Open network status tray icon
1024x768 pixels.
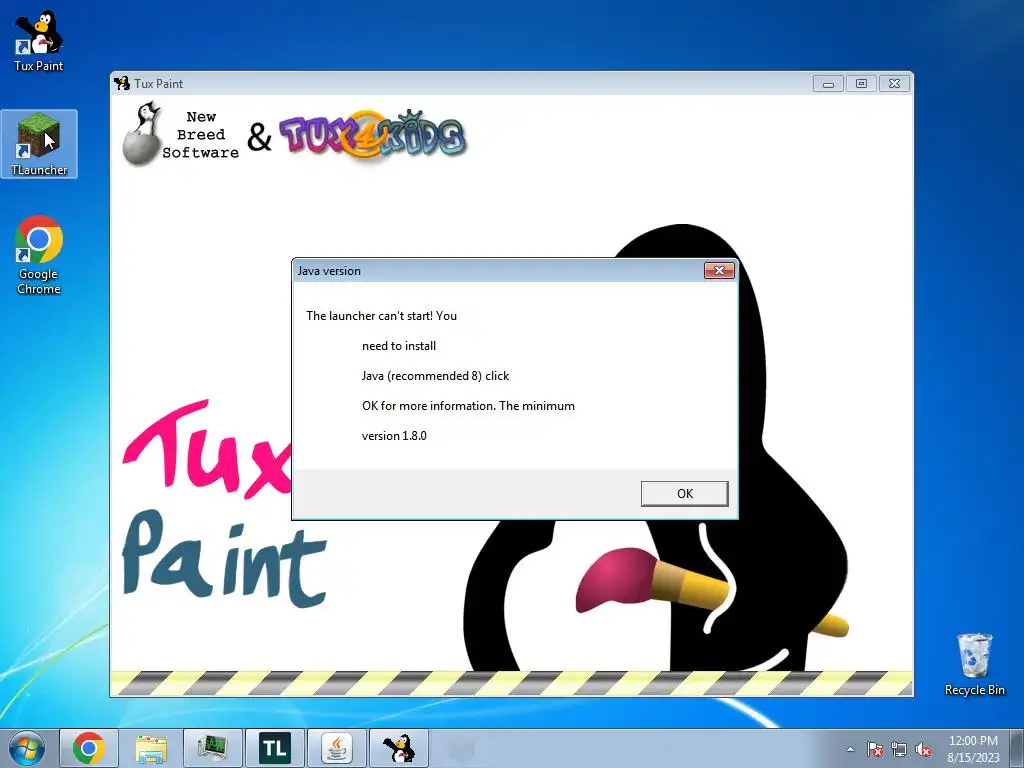(x=899, y=749)
